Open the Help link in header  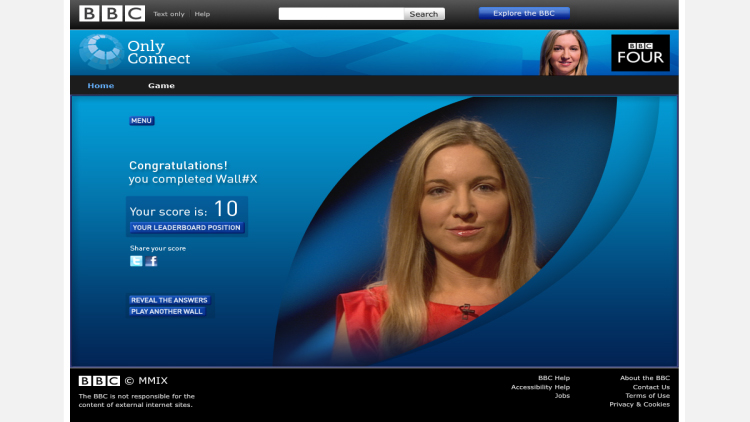[x=202, y=14]
